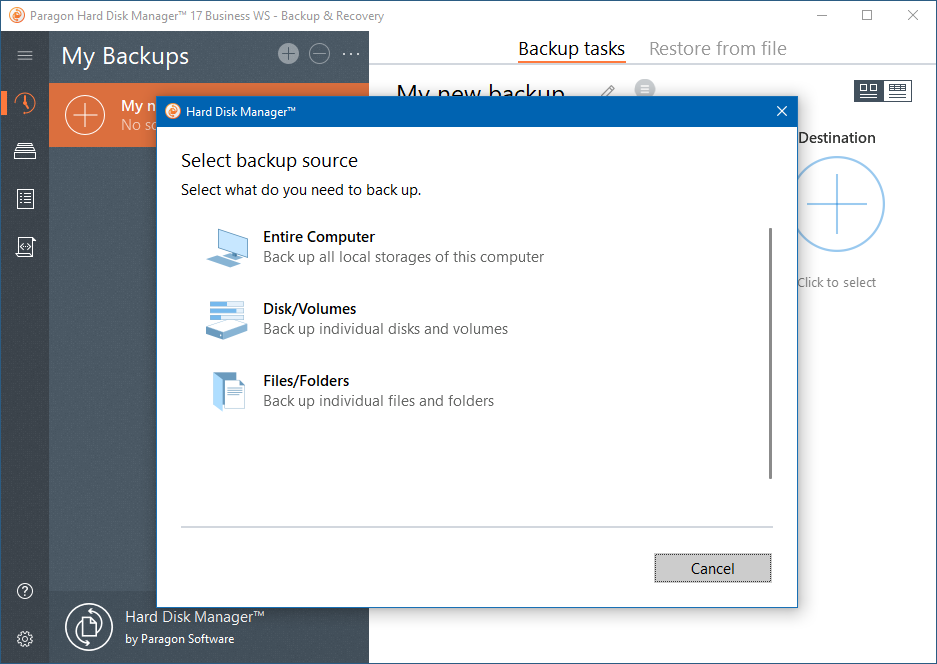
Task: Click the dialog's vertical scrollbar
Action: 770,353
